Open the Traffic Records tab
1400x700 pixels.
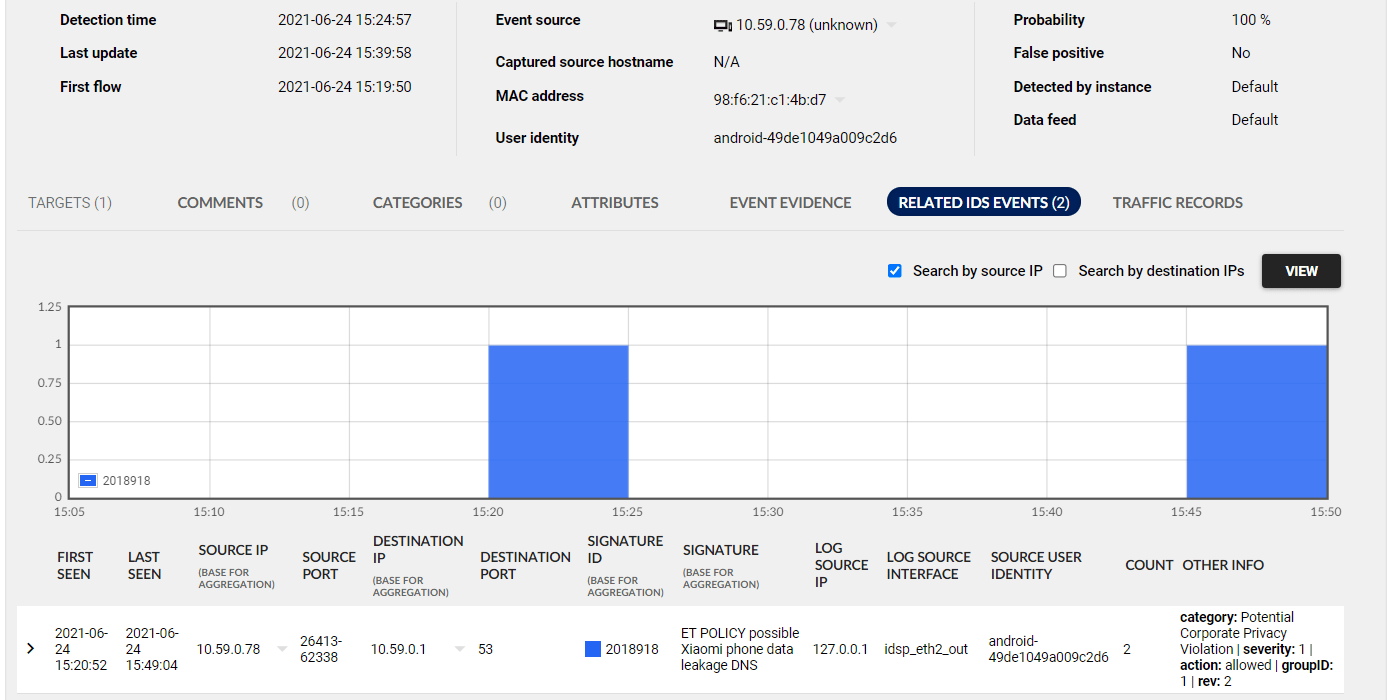(1177, 203)
